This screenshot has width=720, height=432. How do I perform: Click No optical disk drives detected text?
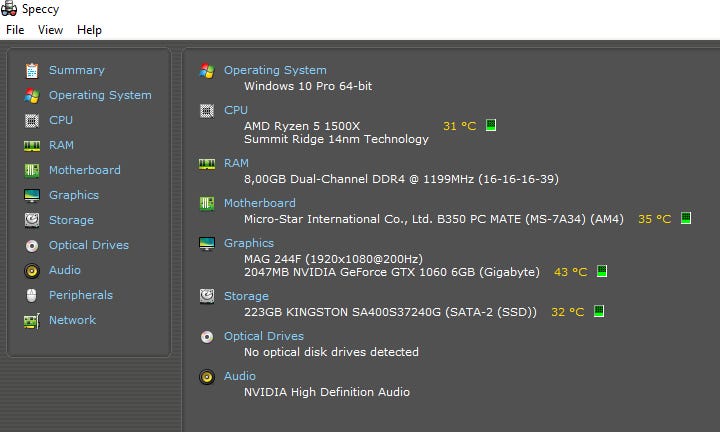(x=331, y=352)
